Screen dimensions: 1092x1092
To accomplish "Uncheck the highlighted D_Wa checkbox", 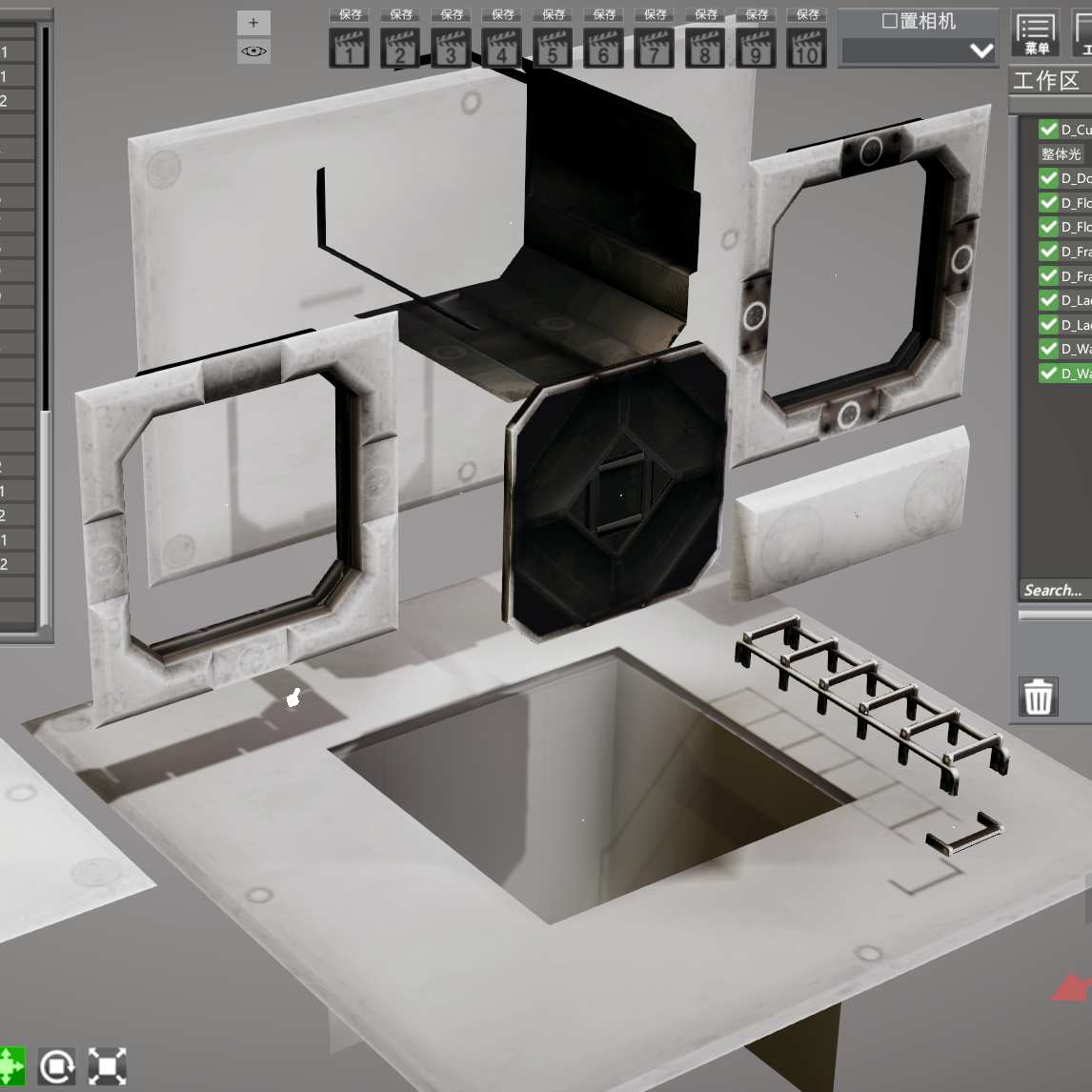I will click(x=1048, y=374).
